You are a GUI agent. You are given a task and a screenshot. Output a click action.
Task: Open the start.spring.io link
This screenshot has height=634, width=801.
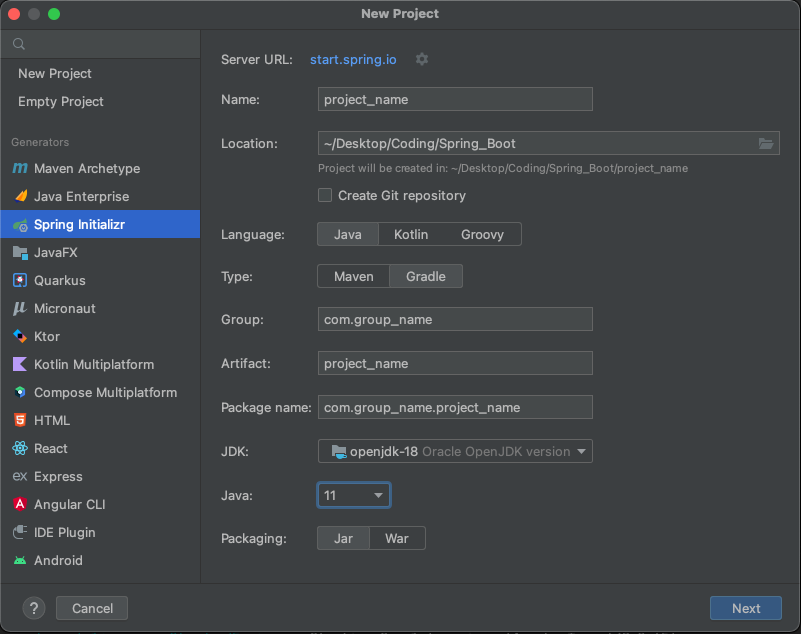point(353,59)
